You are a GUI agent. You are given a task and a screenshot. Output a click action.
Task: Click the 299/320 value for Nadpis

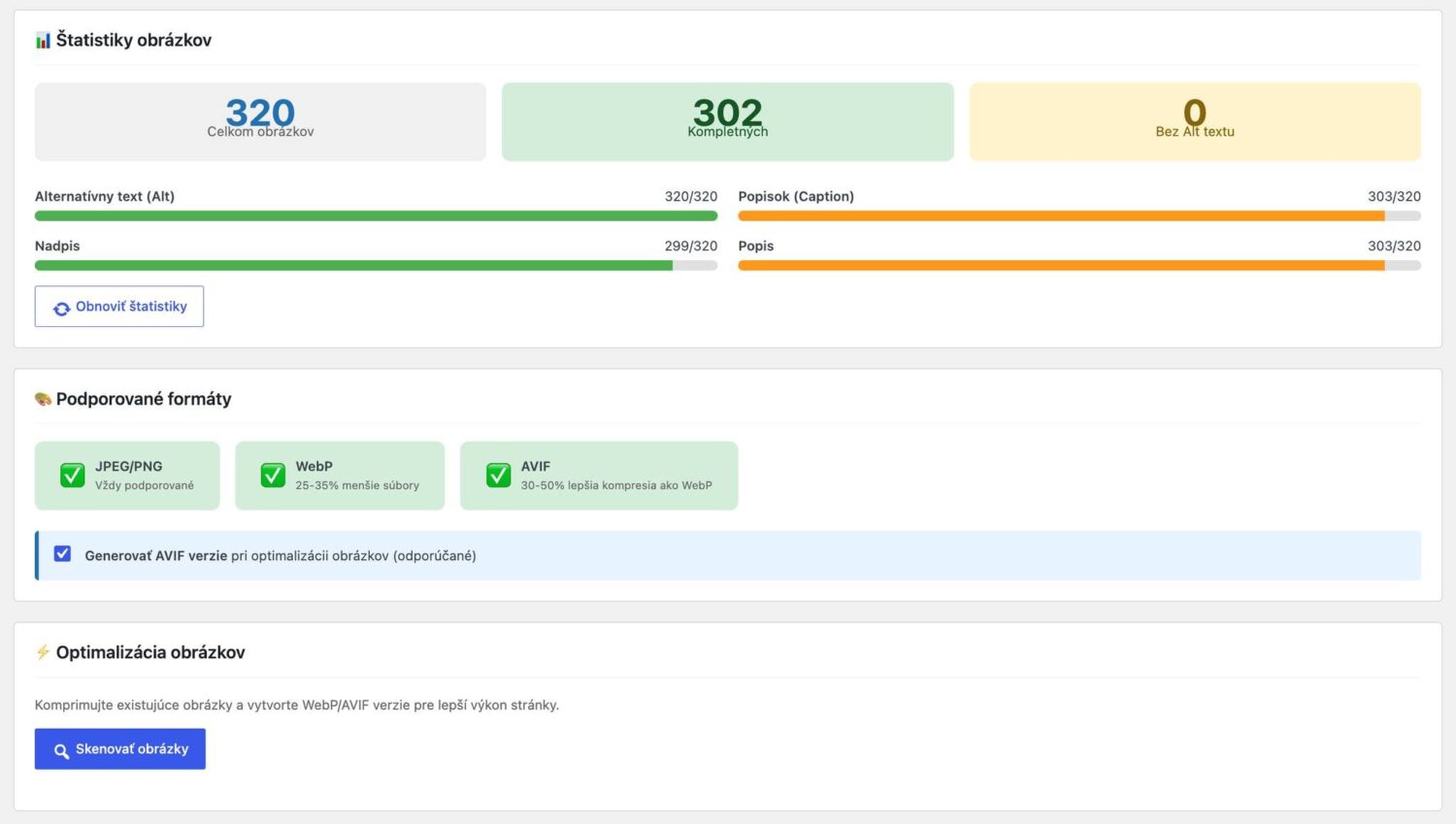click(x=691, y=246)
